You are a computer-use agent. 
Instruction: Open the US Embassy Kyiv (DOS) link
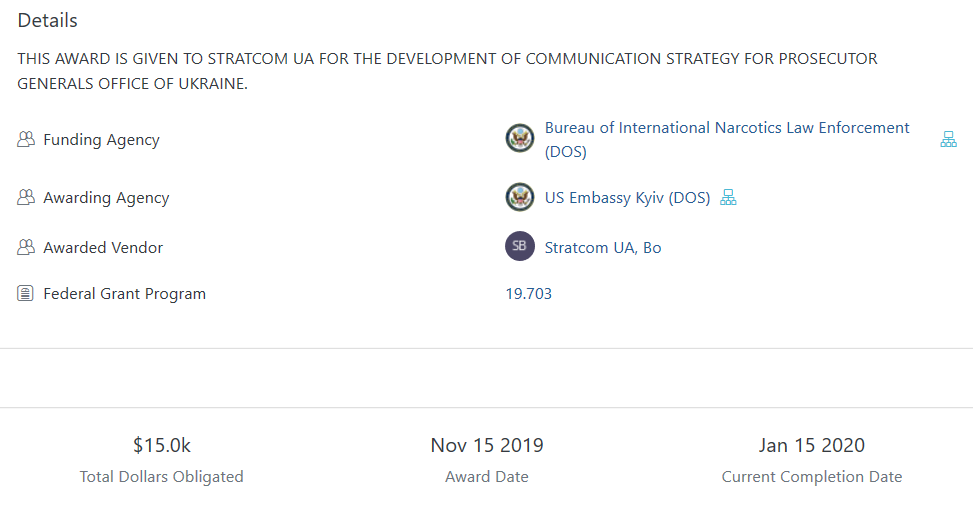pos(627,198)
